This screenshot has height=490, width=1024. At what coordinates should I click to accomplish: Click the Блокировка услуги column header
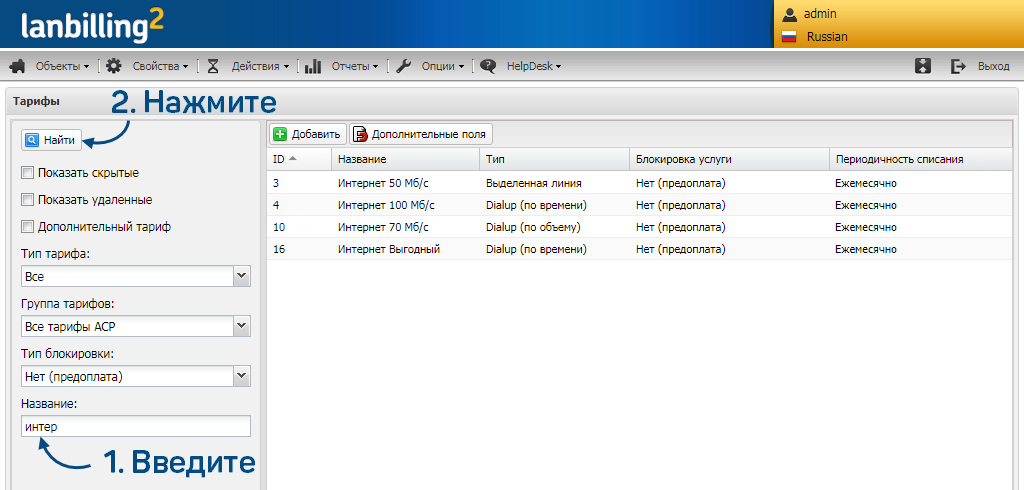click(x=729, y=159)
